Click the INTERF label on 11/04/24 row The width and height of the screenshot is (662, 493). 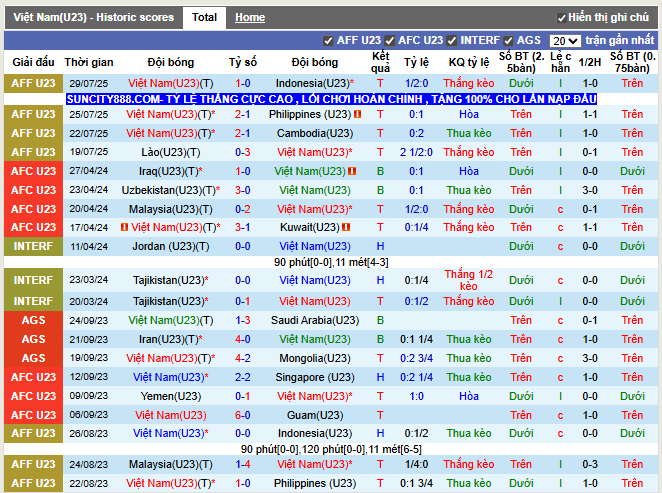[x=33, y=246]
